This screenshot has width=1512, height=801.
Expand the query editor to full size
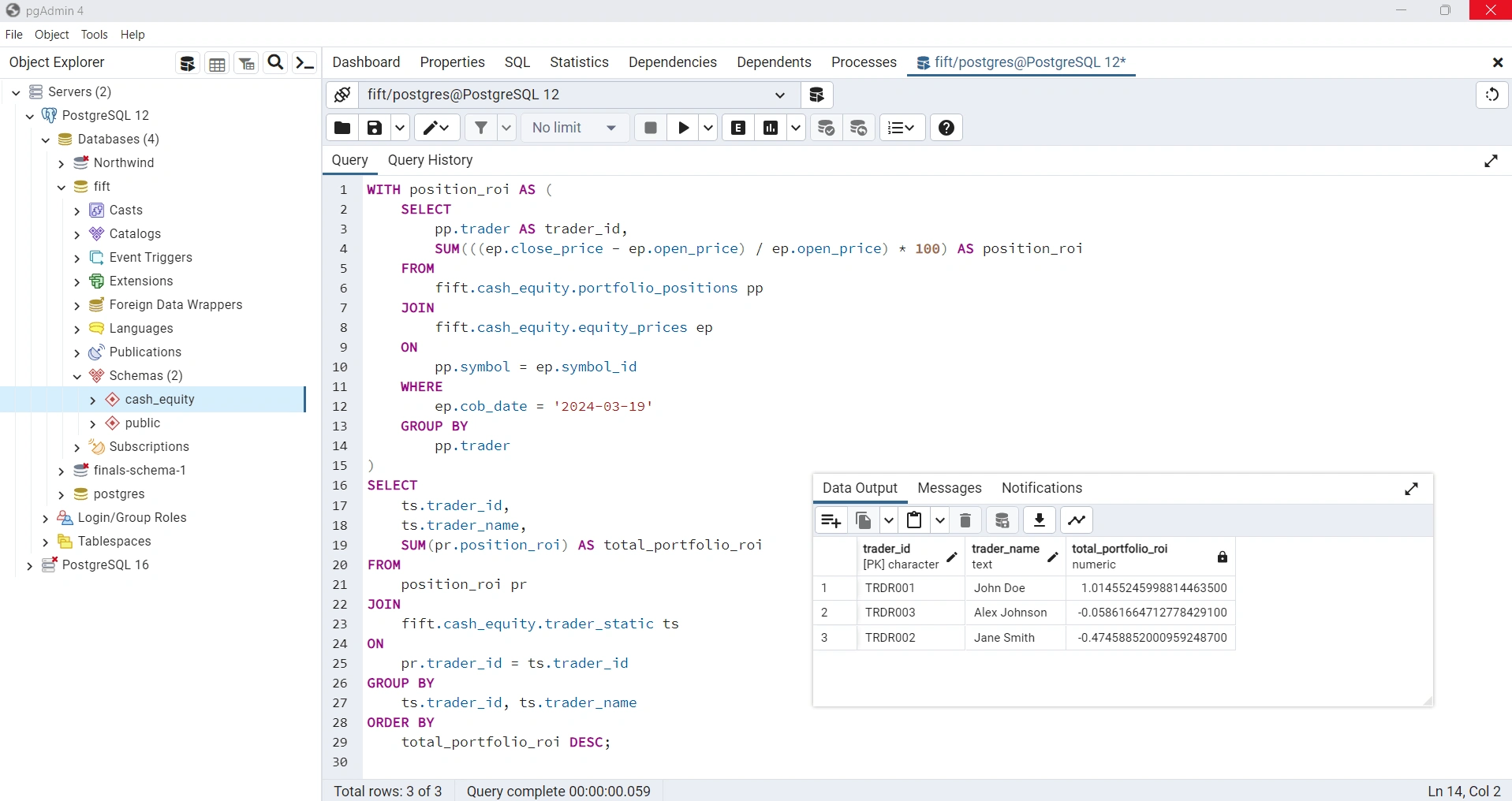click(1491, 161)
